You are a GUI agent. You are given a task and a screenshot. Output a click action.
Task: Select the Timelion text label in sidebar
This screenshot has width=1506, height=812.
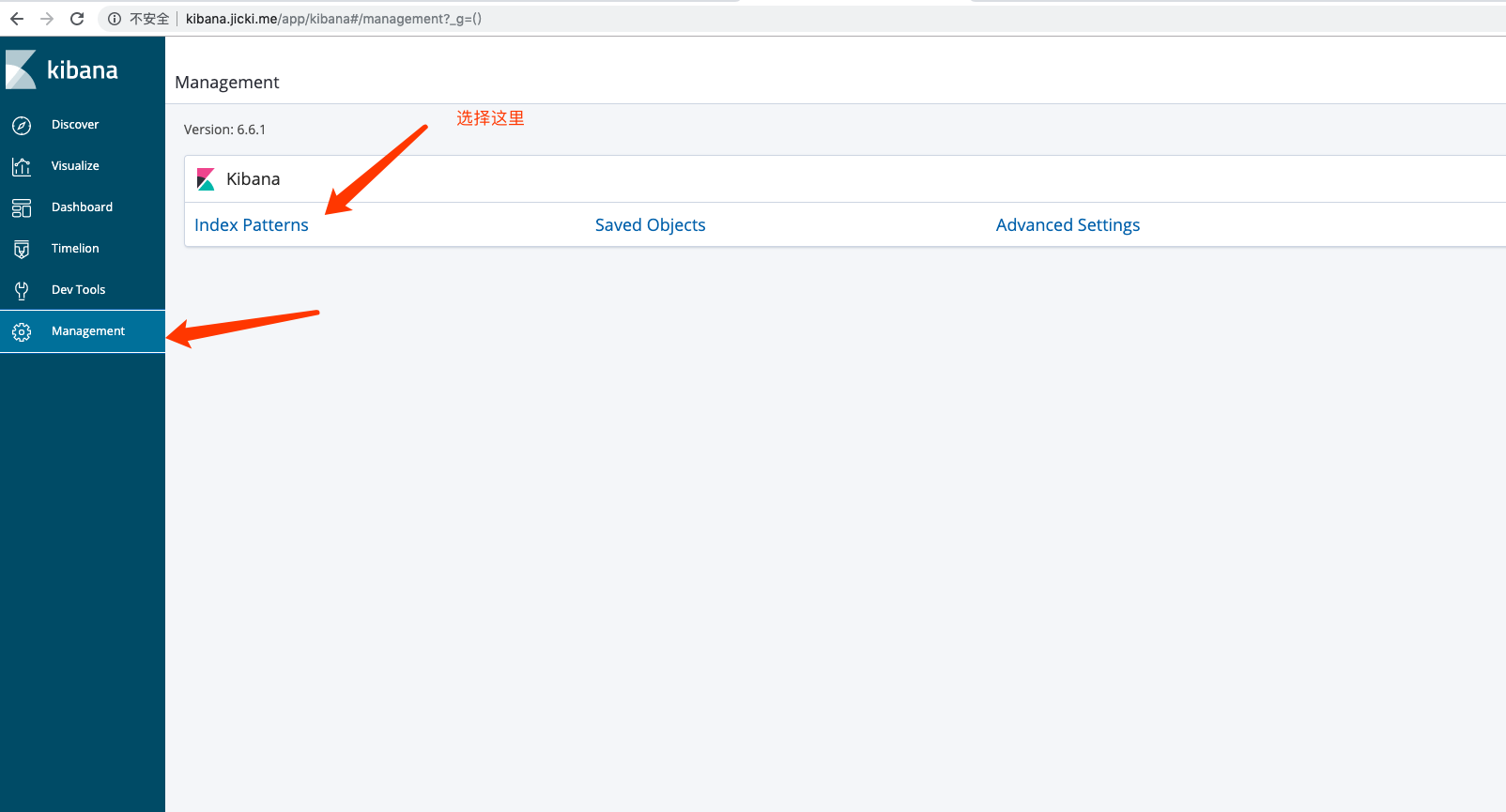75,249
